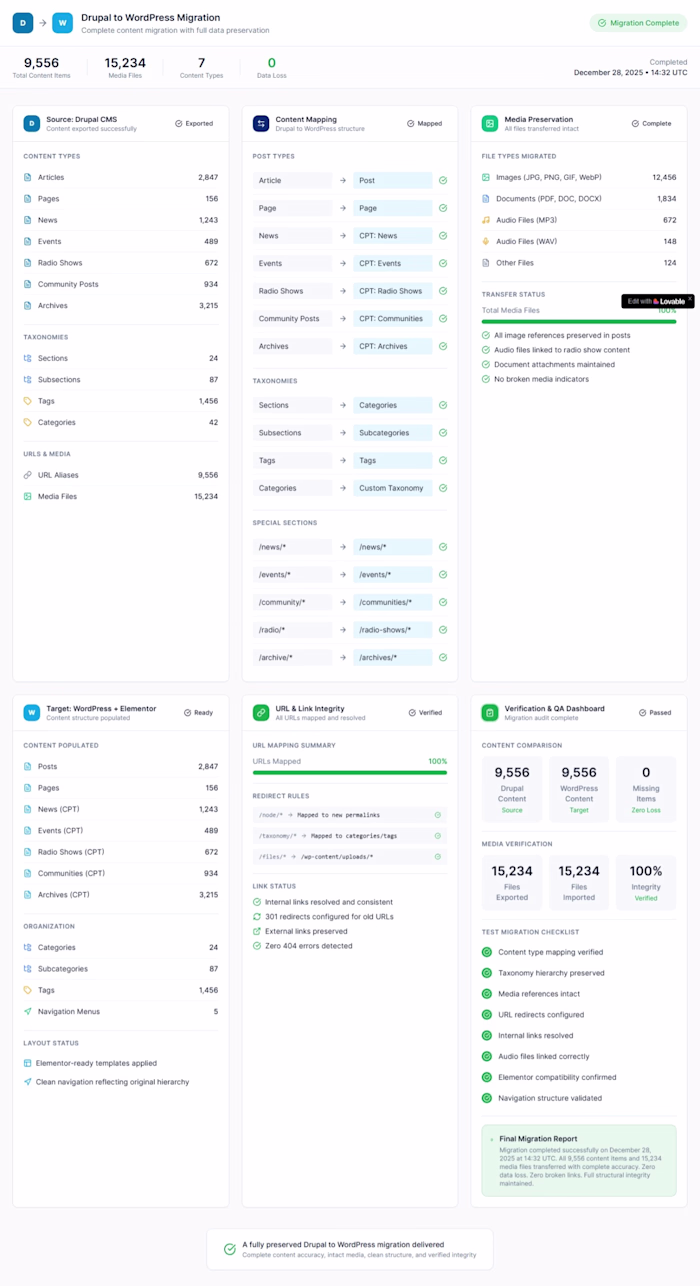Click the Verified badge on URL Integrity card

425,713
